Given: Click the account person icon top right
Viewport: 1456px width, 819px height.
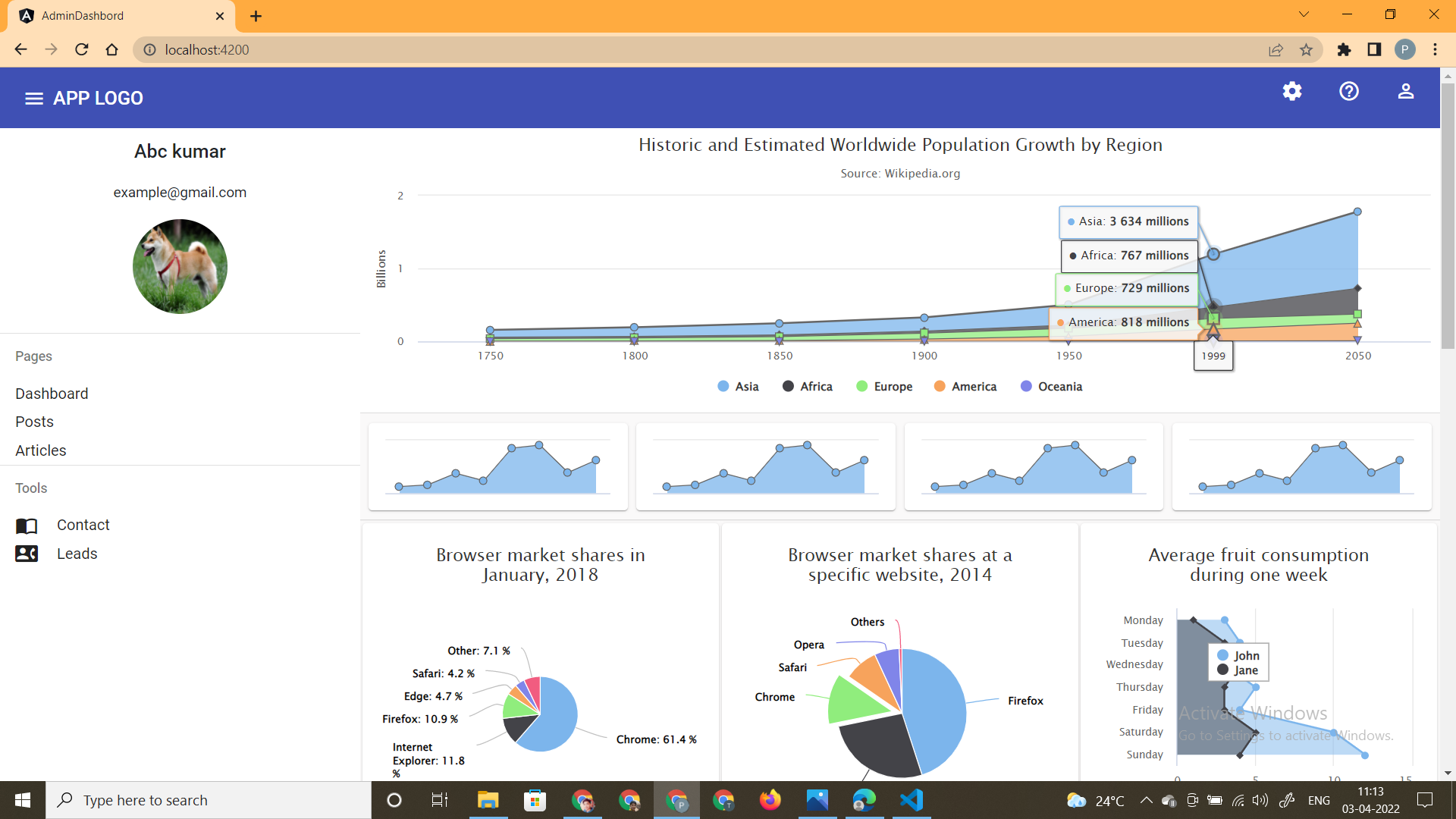Looking at the screenshot, I should [x=1406, y=92].
